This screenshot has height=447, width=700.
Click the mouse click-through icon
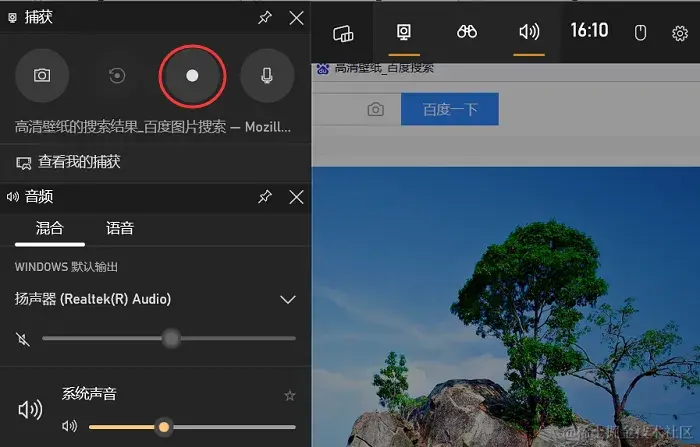[x=640, y=33]
